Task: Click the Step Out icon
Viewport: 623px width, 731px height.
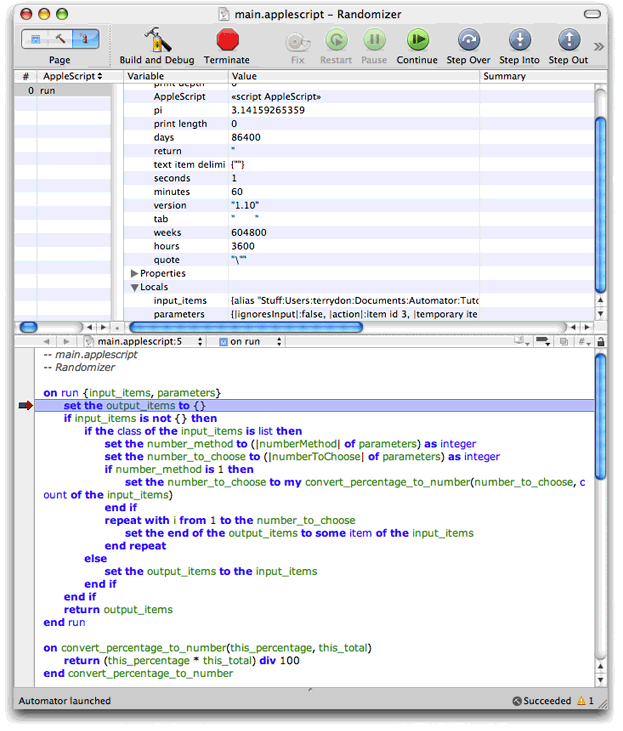Action: click(568, 40)
